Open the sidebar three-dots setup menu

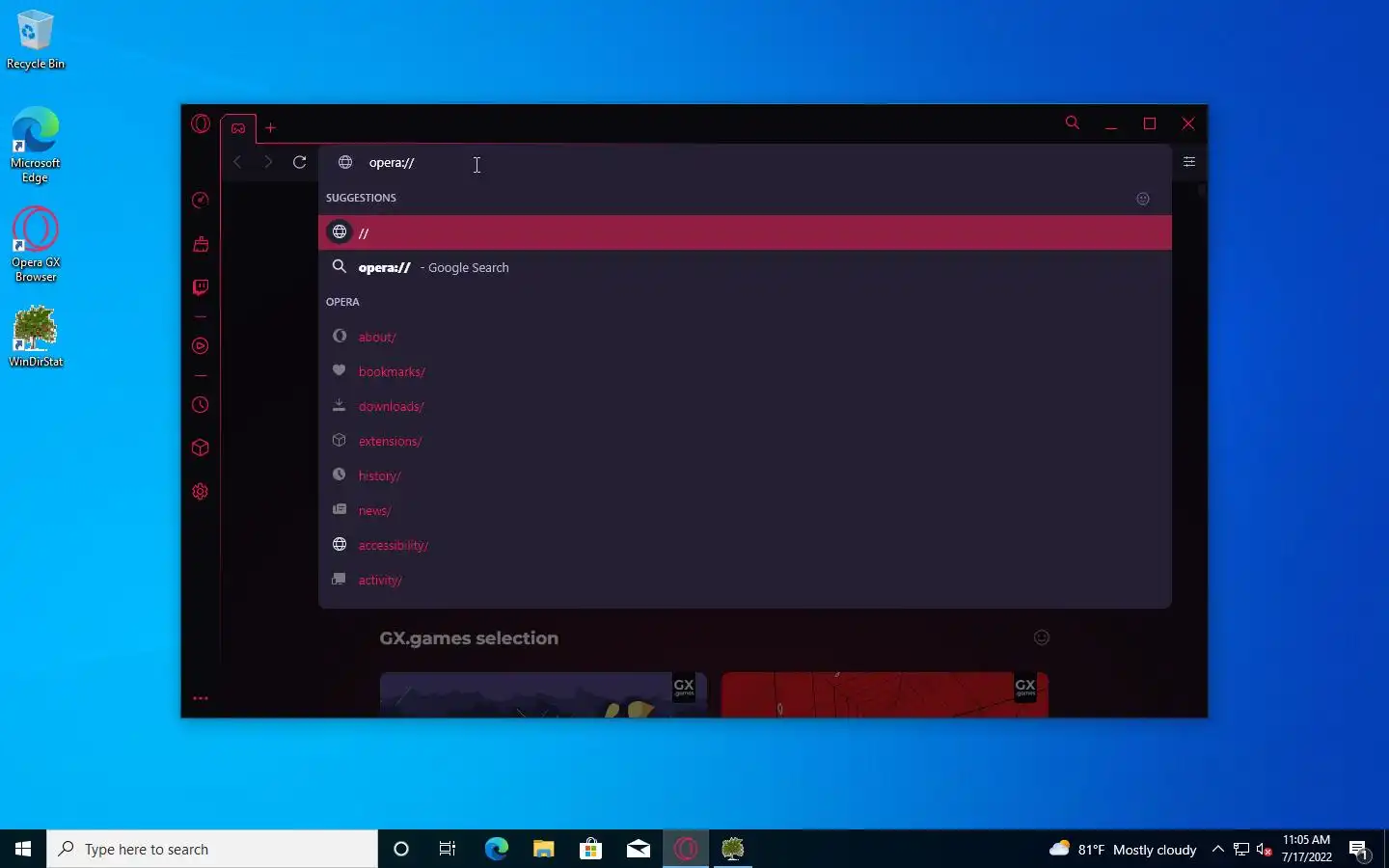tap(201, 698)
